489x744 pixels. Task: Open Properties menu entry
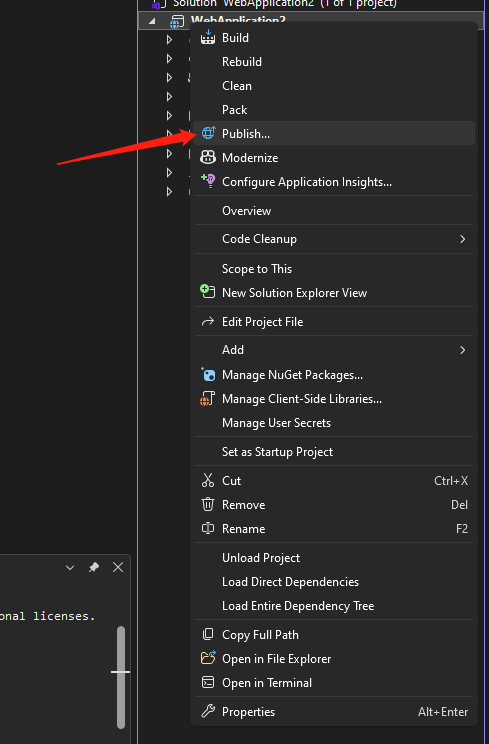click(x=334, y=712)
